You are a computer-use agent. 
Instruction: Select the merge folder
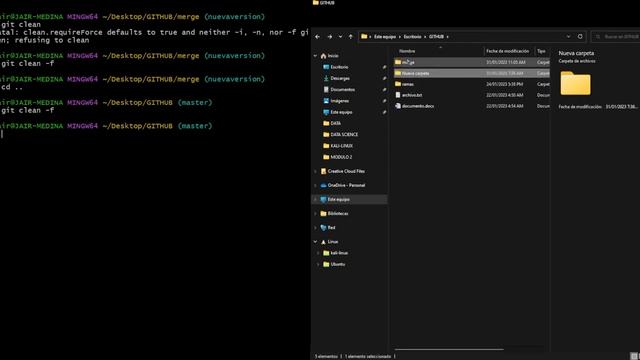471,62
